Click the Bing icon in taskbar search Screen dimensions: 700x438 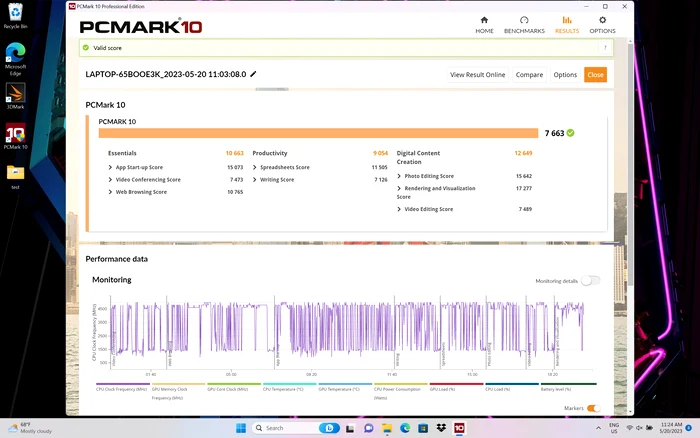coord(329,428)
